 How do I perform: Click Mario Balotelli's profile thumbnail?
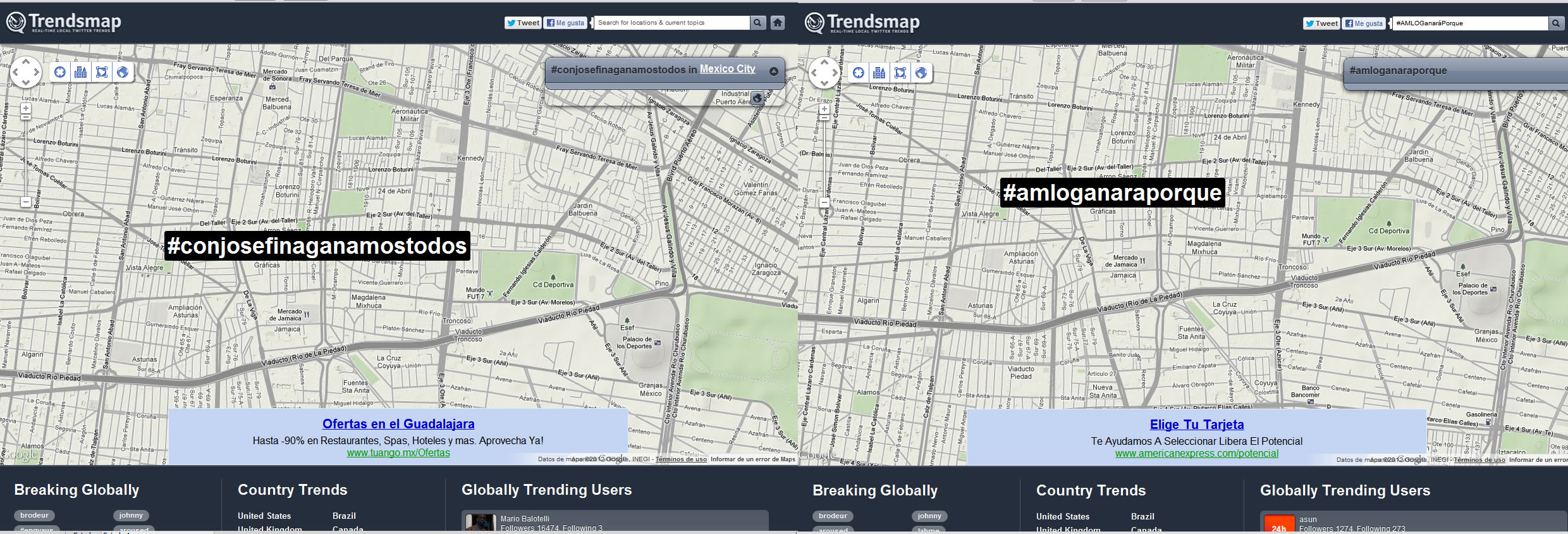coord(481,523)
